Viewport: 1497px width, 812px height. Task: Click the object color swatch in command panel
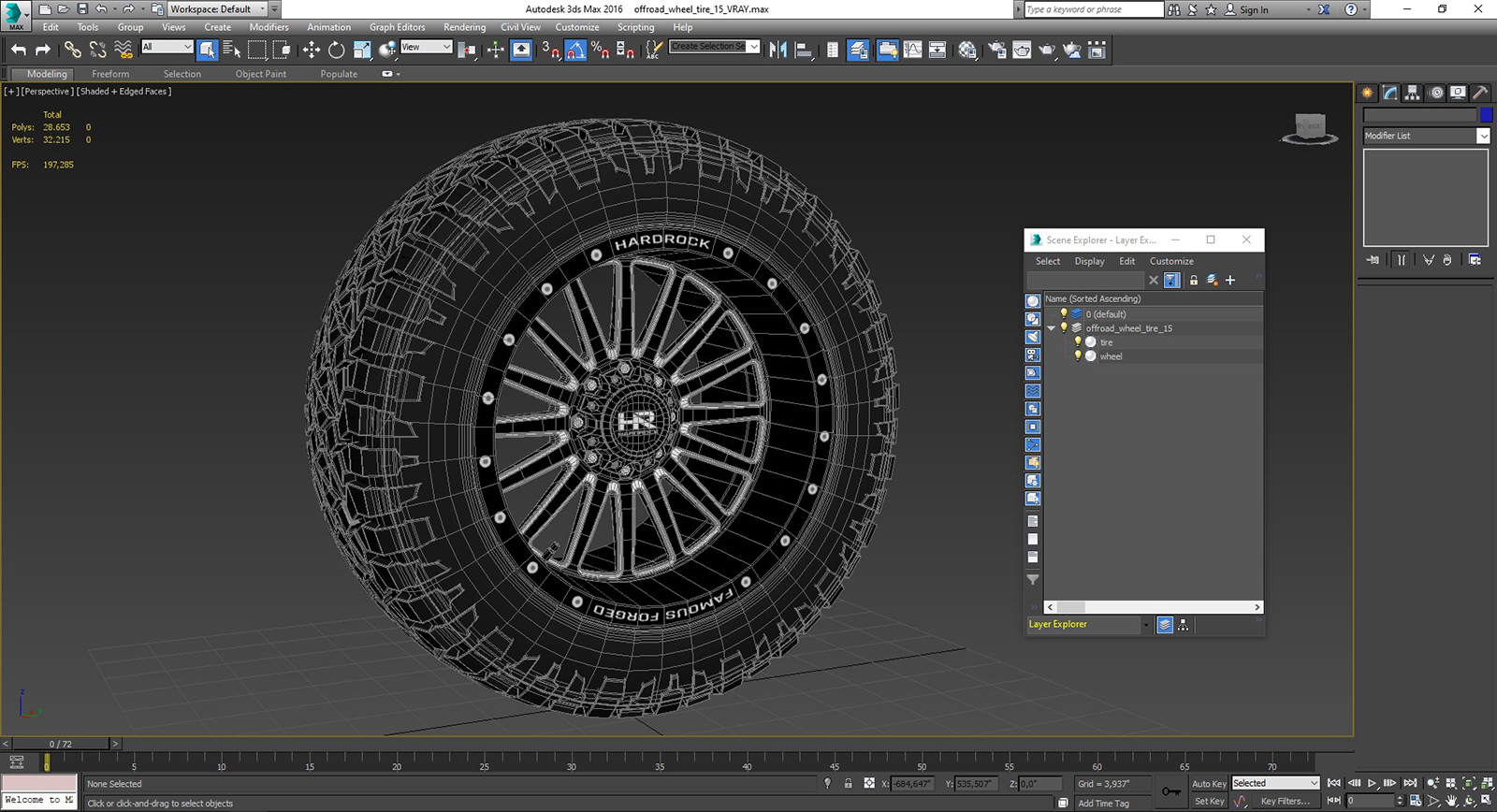[1486, 115]
